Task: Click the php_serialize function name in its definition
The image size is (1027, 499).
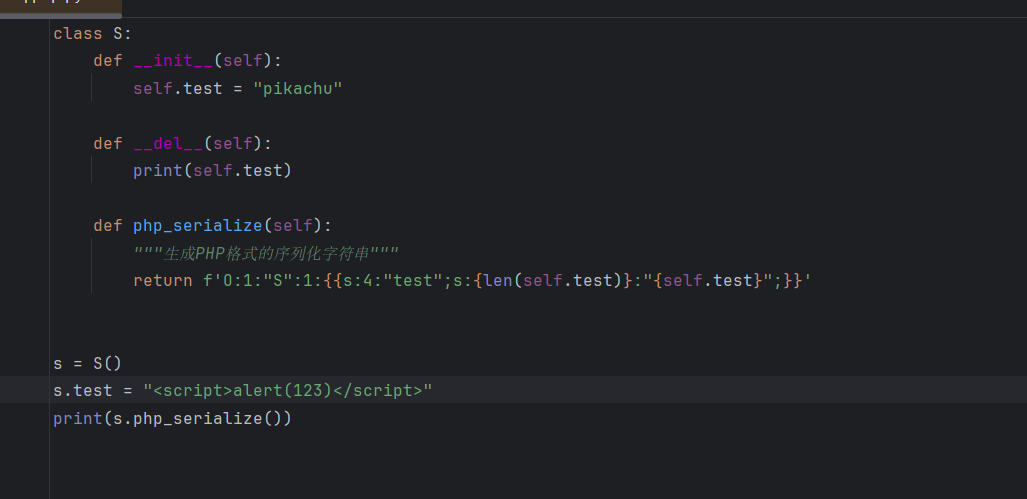Action: pyautogui.click(x=201, y=225)
